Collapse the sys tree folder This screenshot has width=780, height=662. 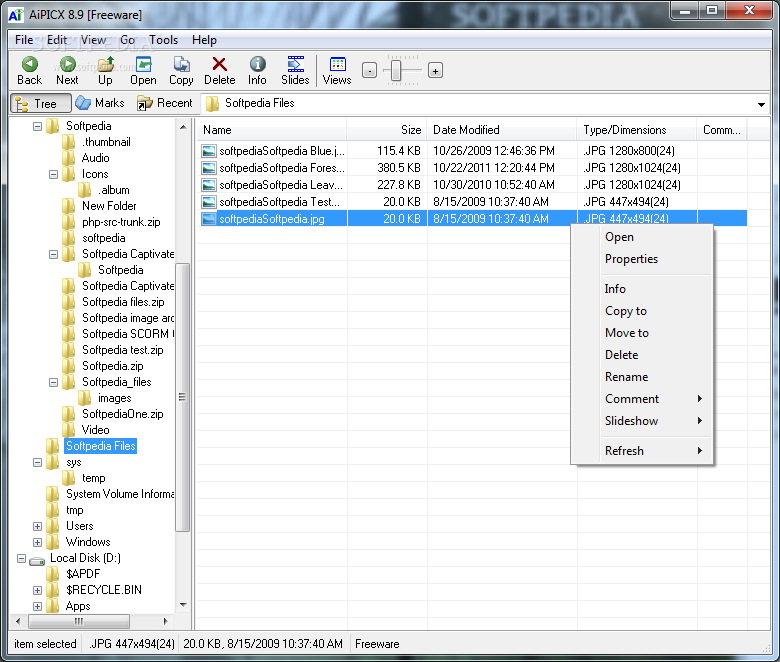point(37,463)
